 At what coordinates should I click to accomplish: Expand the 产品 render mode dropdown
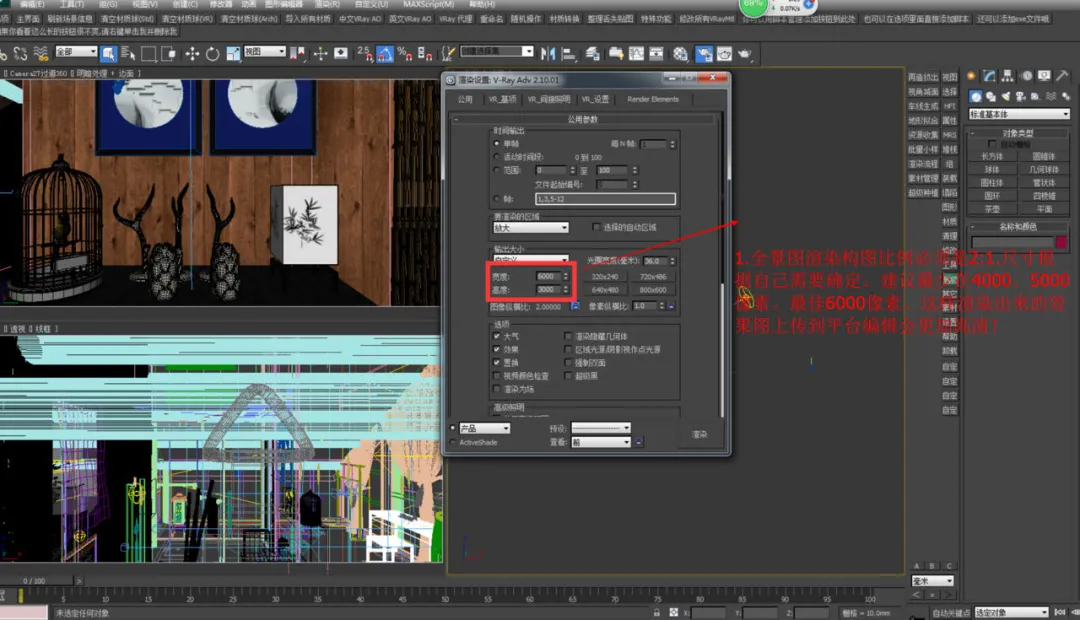(x=484, y=428)
